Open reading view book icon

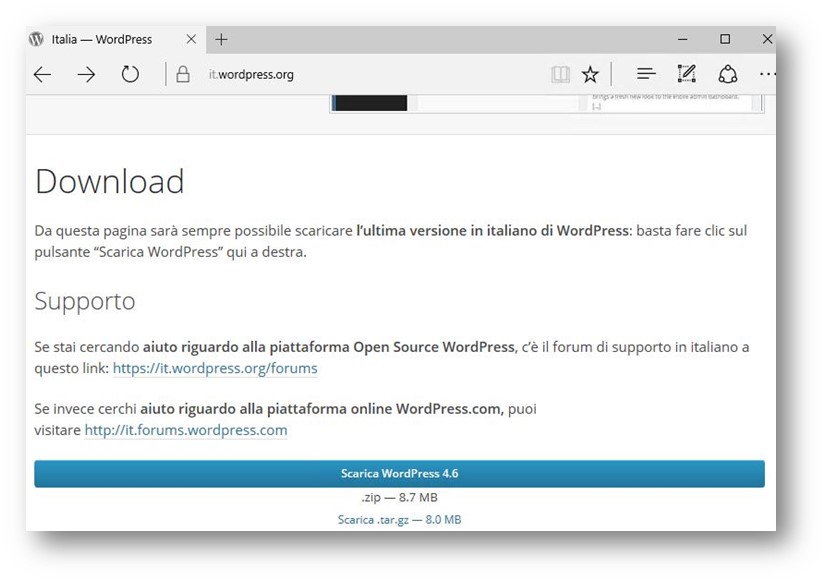560,74
